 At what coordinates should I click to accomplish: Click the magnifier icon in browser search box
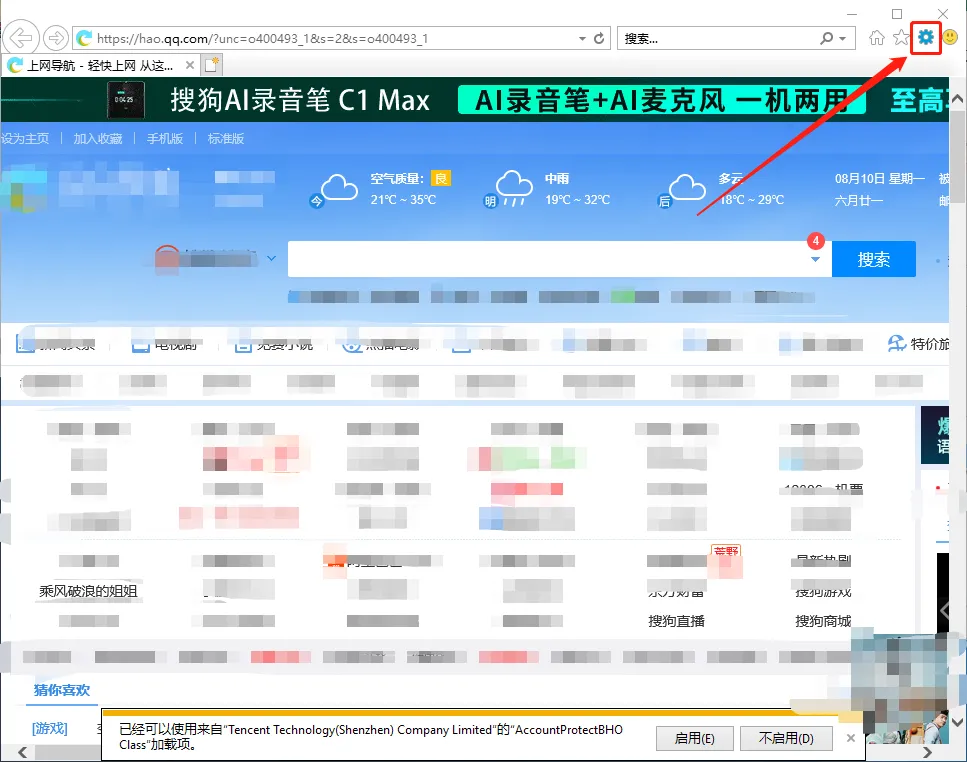[x=826, y=38]
